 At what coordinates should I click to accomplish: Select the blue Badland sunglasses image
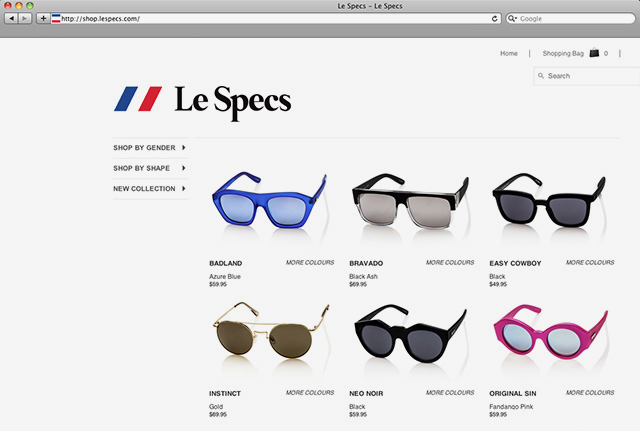tap(269, 200)
